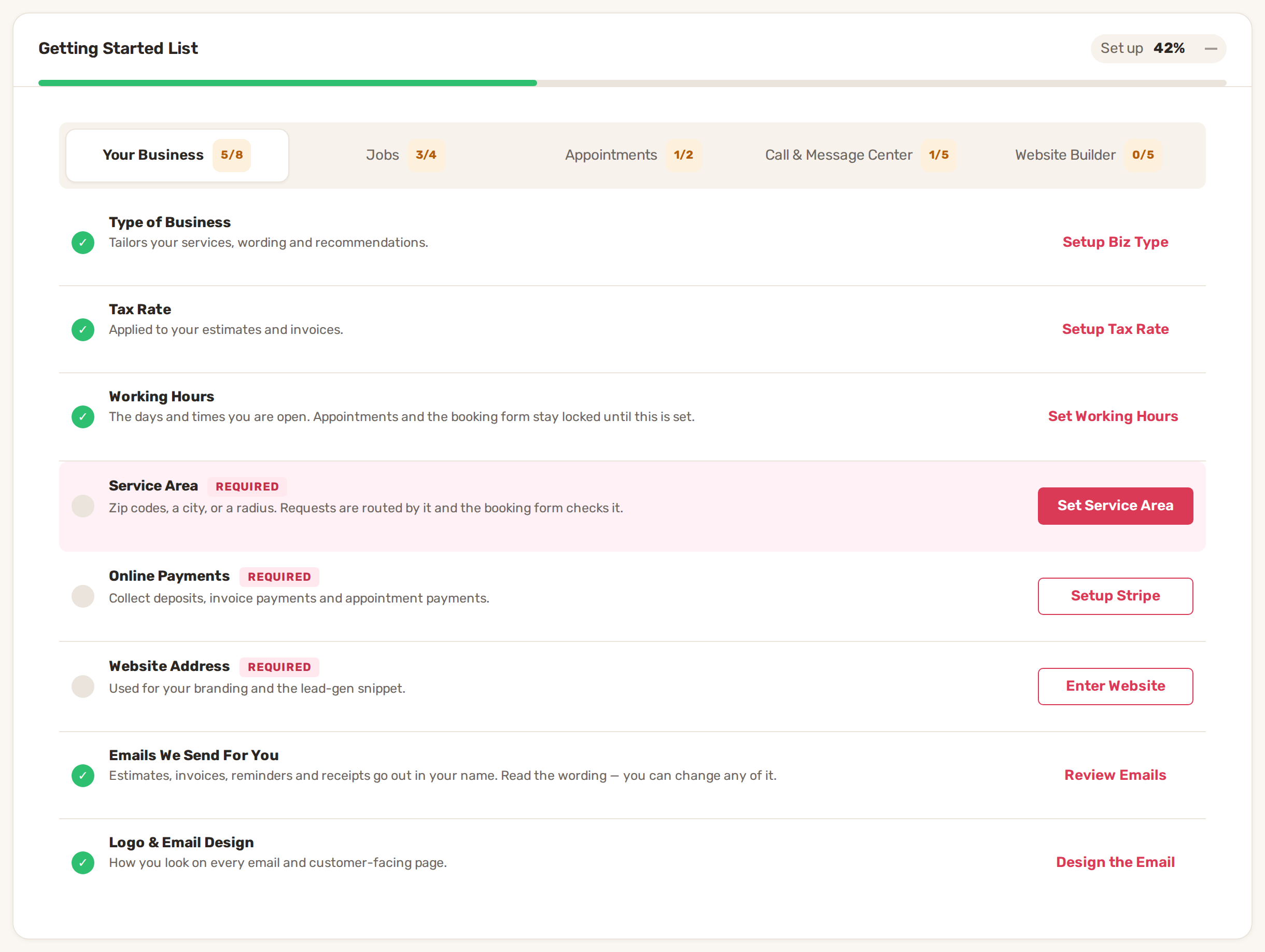The height and width of the screenshot is (952, 1265).
Task: Go to the Website Builder tab
Action: pyautogui.click(x=1088, y=155)
